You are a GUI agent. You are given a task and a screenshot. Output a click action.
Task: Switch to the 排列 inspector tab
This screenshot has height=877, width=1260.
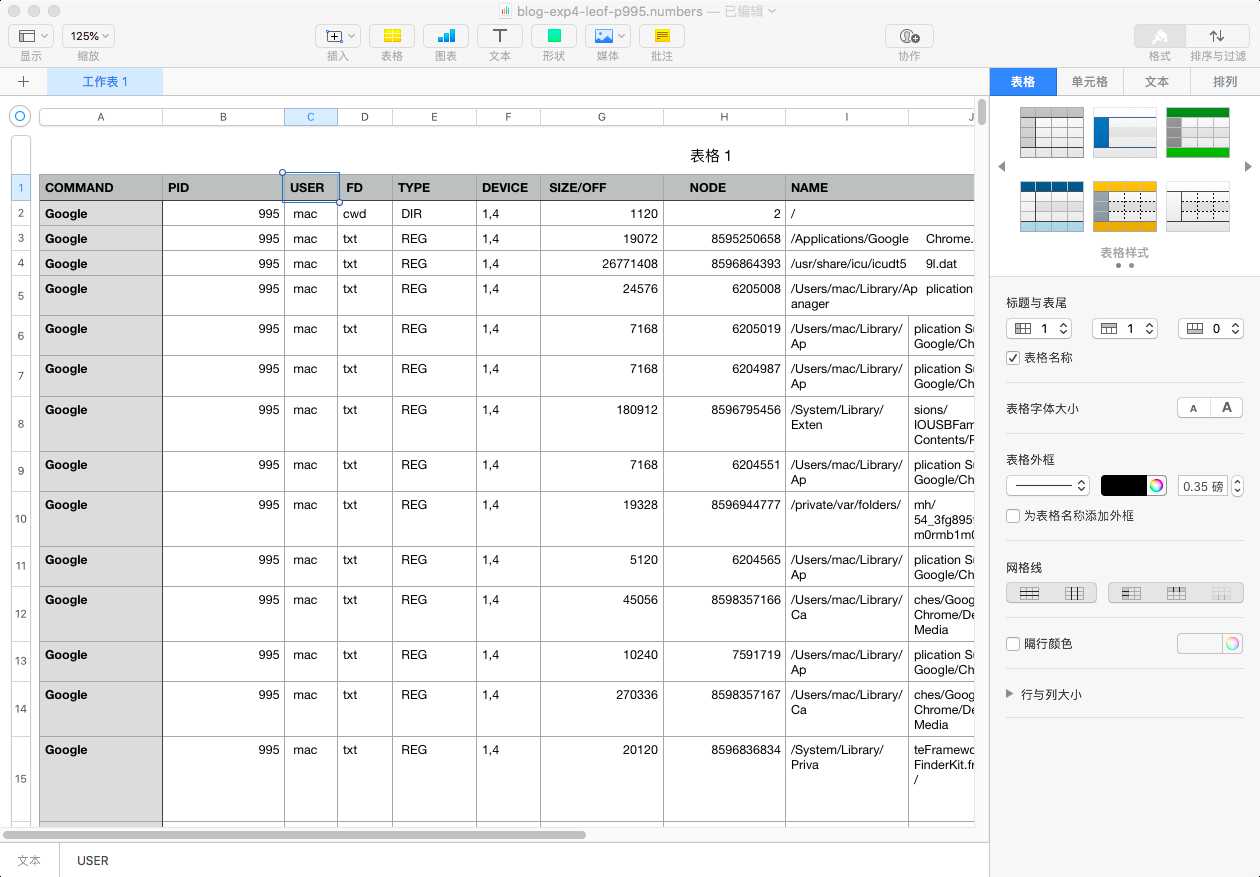[1225, 82]
